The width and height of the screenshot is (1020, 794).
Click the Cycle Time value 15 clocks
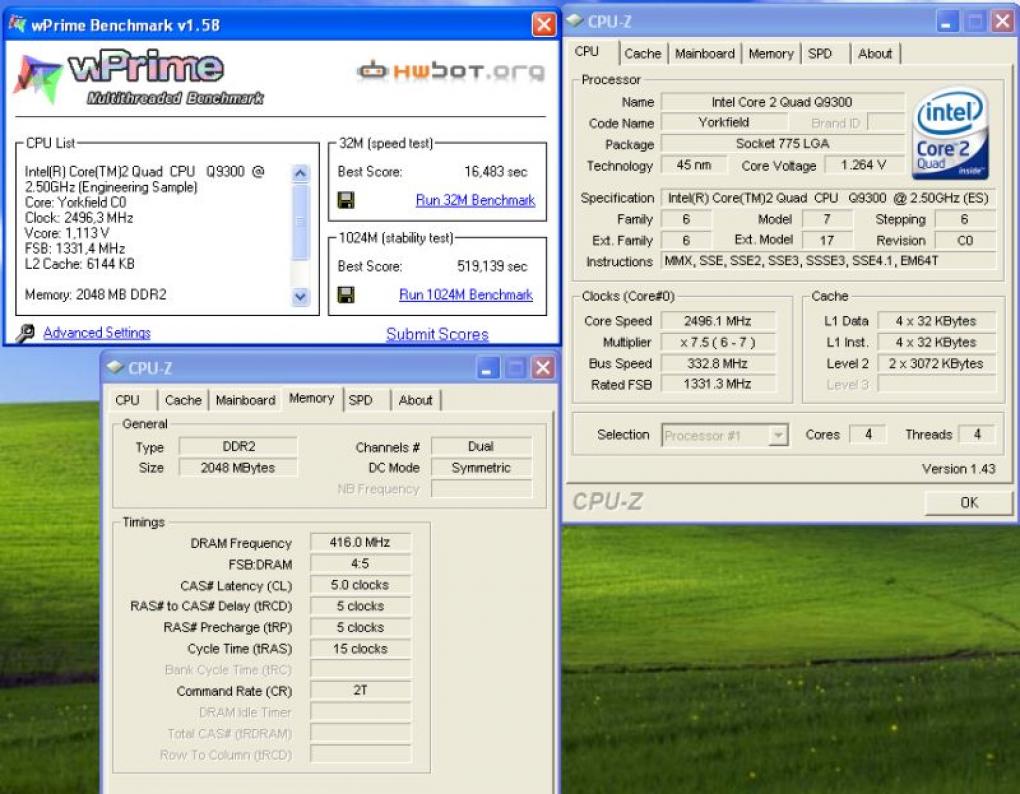click(x=360, y=648)
